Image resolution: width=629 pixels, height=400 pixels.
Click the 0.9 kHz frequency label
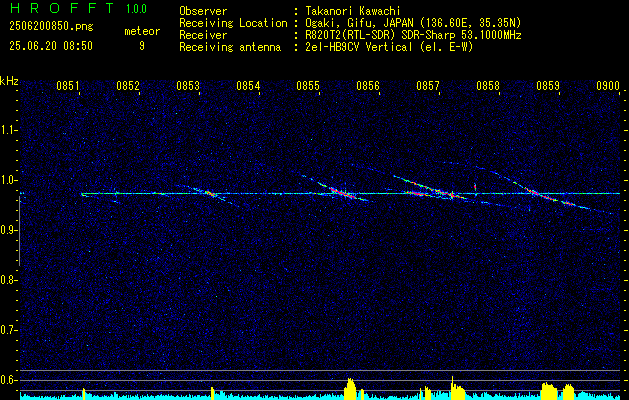click(8, 230)
